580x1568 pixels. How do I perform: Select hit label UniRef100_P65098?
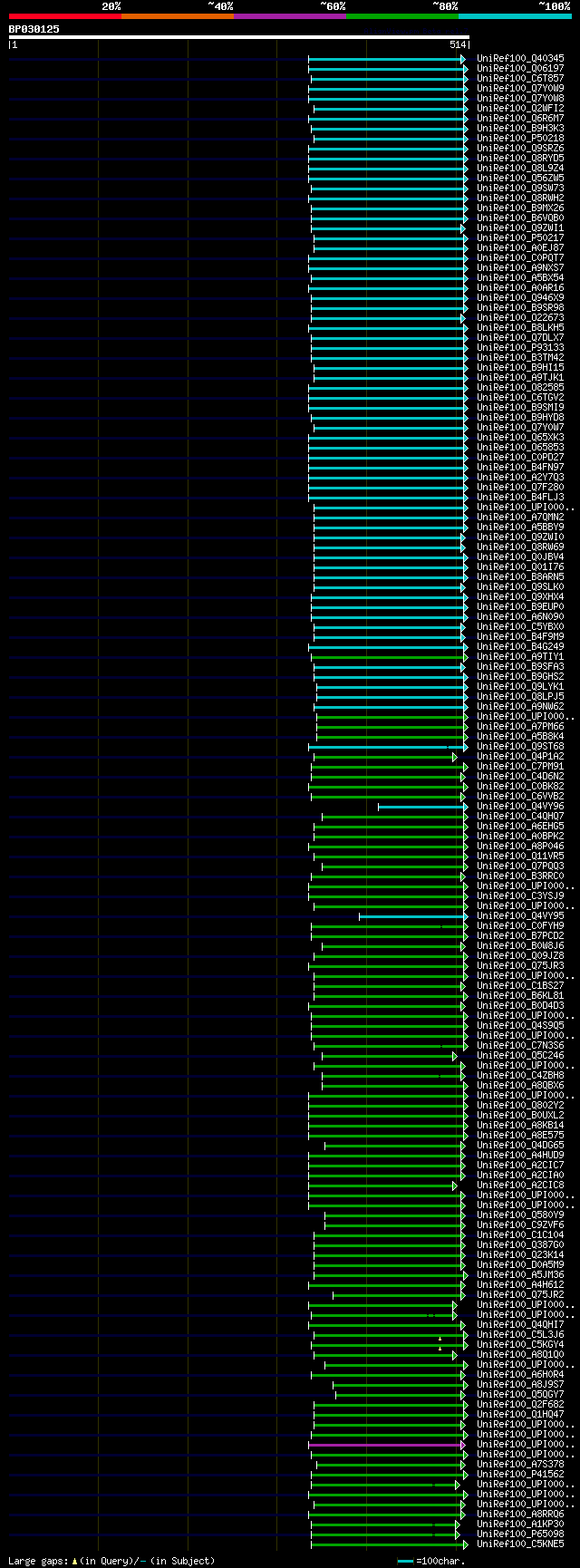click(x=520, y=1534)
